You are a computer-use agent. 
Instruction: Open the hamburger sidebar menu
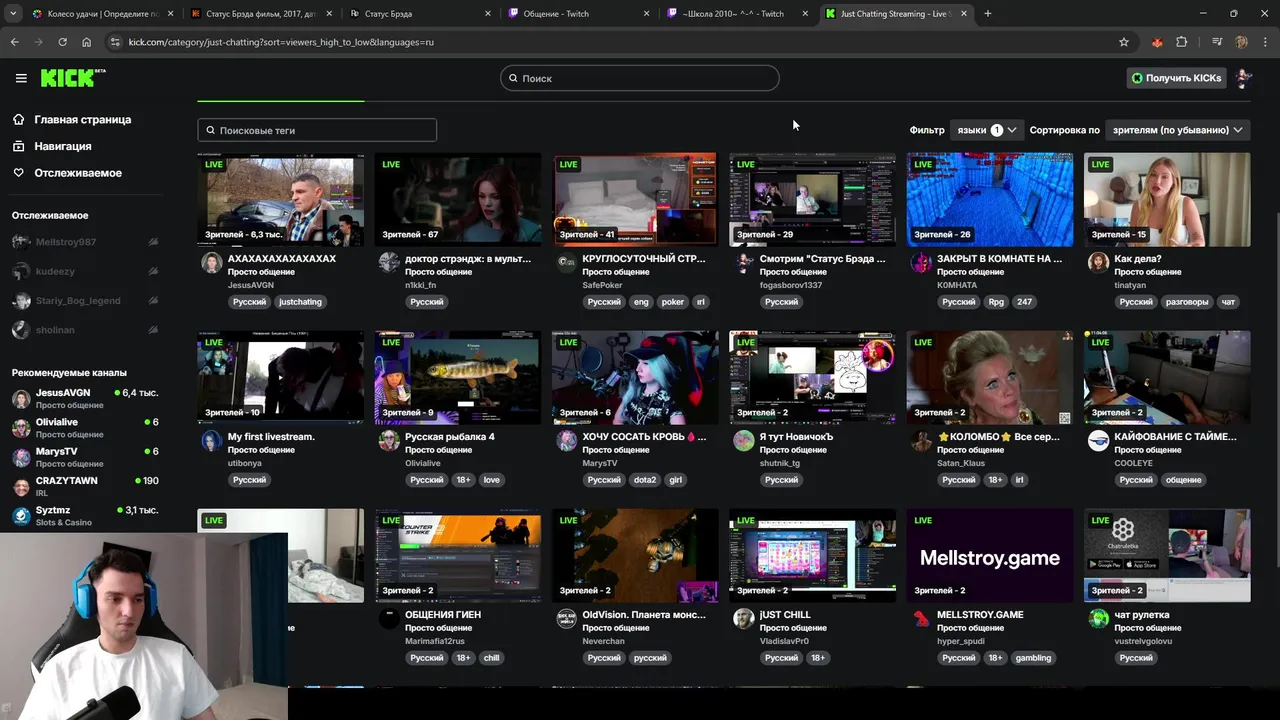pos(21,78)
